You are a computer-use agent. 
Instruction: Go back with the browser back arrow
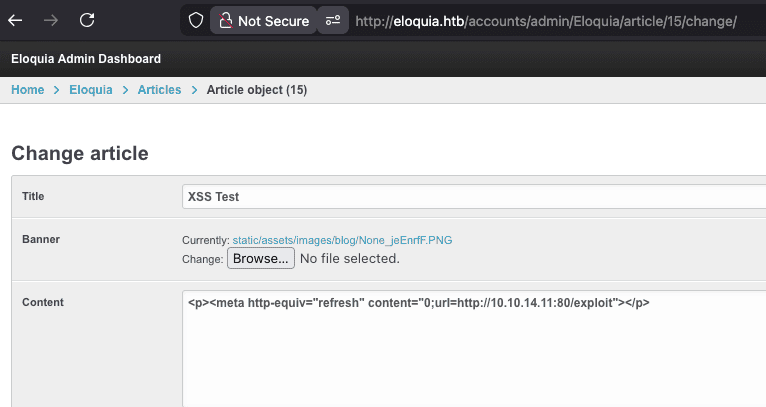click(x=15, y=21)
